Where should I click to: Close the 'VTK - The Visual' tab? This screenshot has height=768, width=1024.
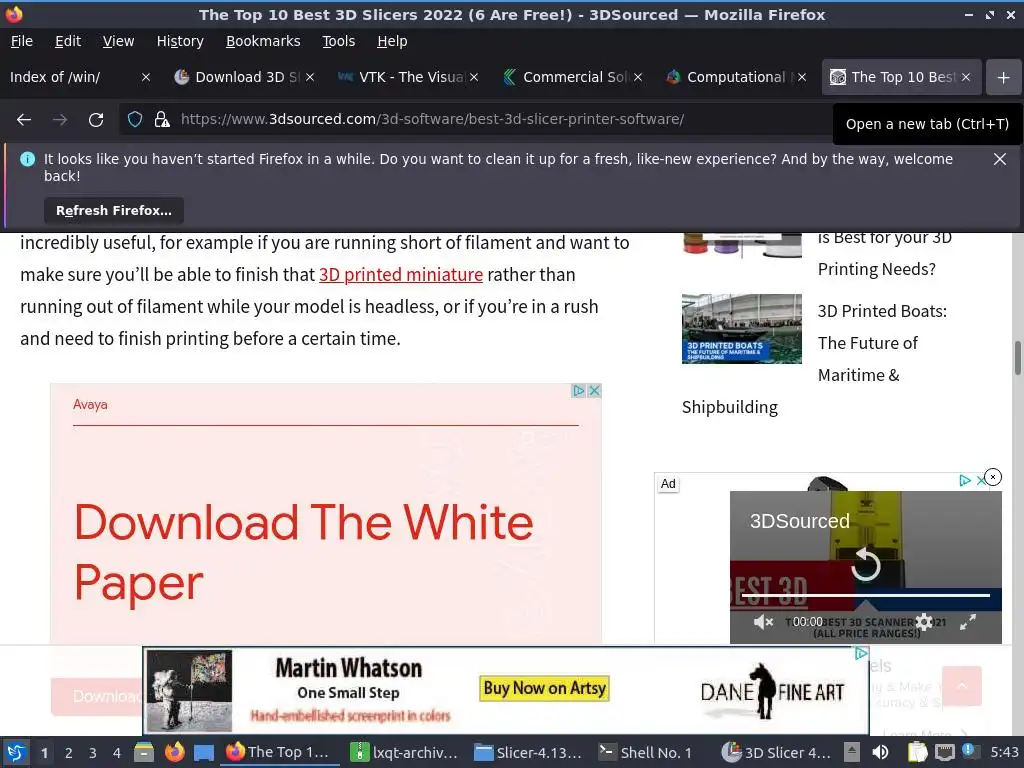pos(474,77)
